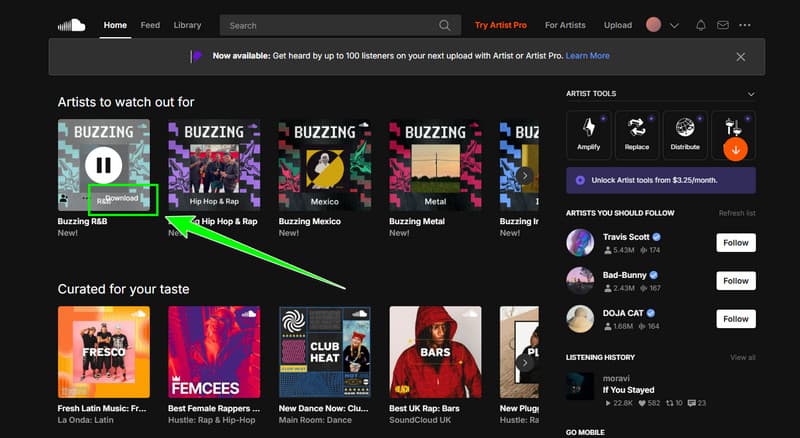The width and height of the screenshot is (800, 438).
Task: Click View all listening history
Action: pyautogui.click(x=742, y=357)
